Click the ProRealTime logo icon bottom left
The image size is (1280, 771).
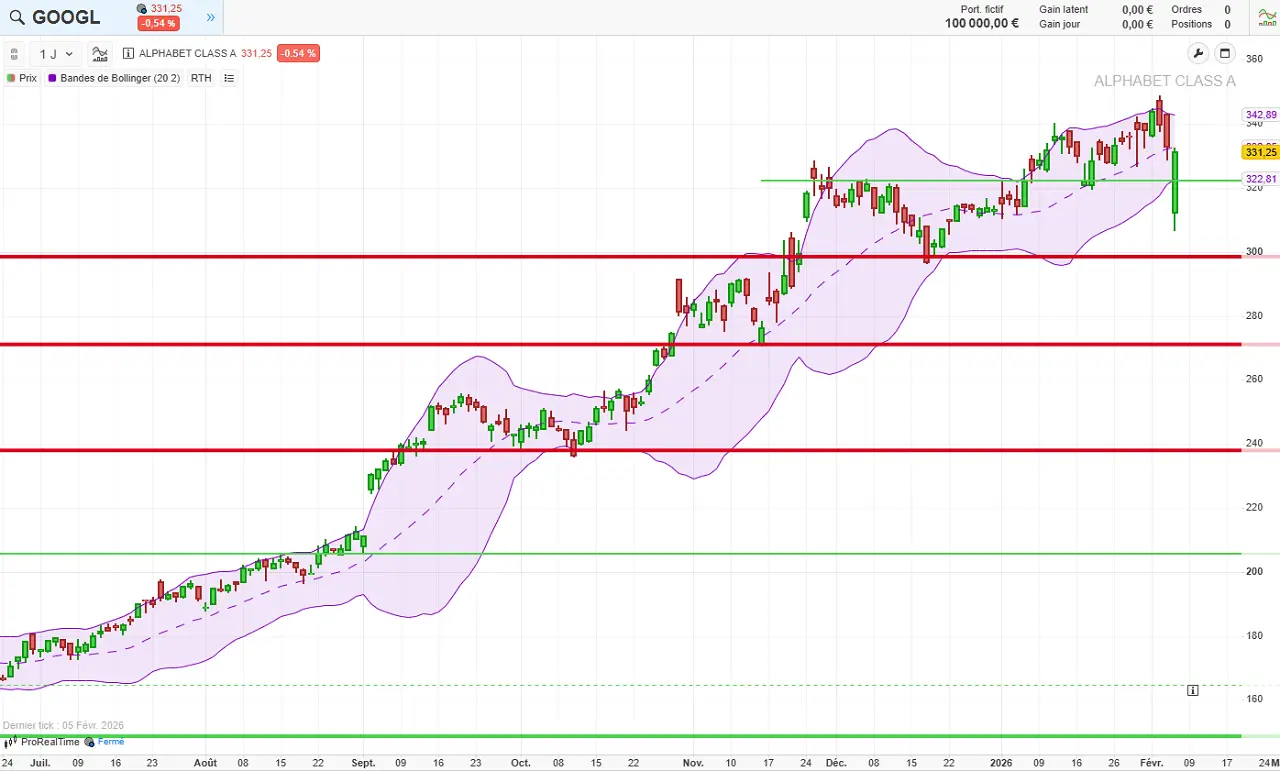coord(10,742)
